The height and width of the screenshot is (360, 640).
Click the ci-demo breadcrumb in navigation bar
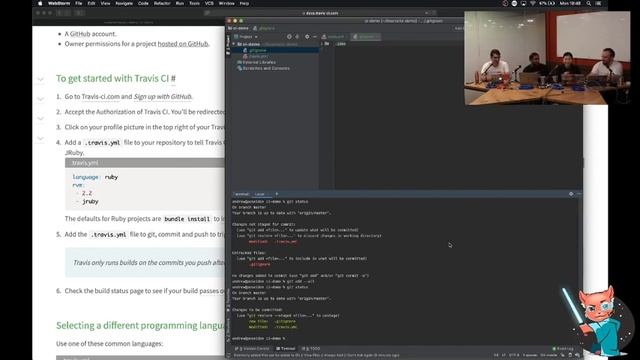[238, 28]
